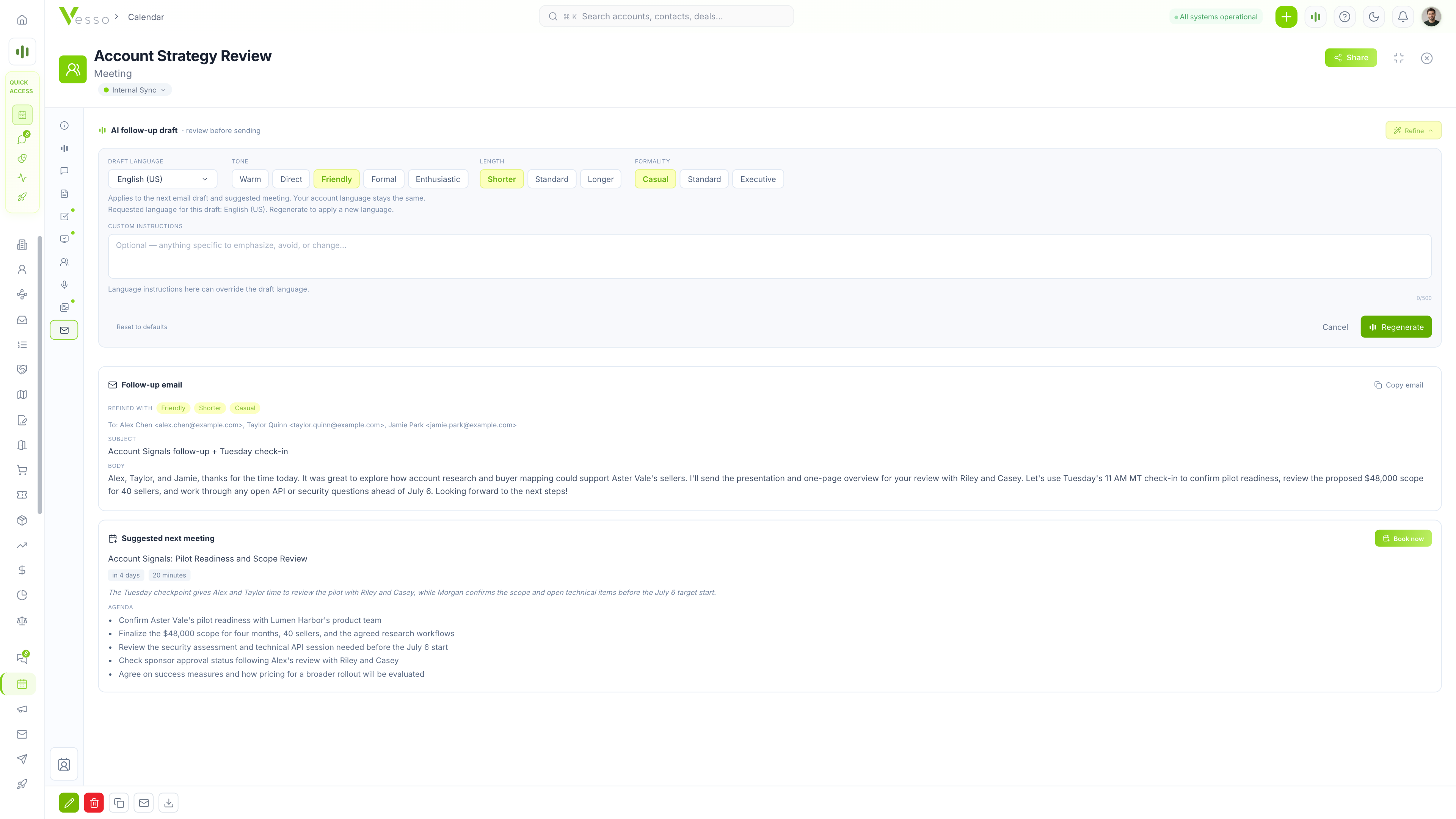Select the Enthusiastic tone option

pyautogui.click(x=438, y=179)
